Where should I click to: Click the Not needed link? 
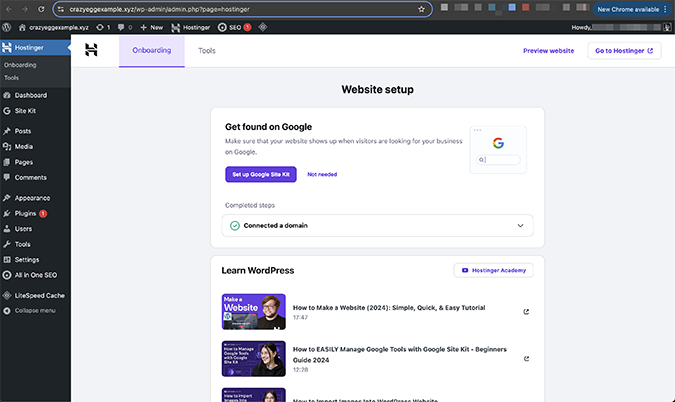(322, 174)
